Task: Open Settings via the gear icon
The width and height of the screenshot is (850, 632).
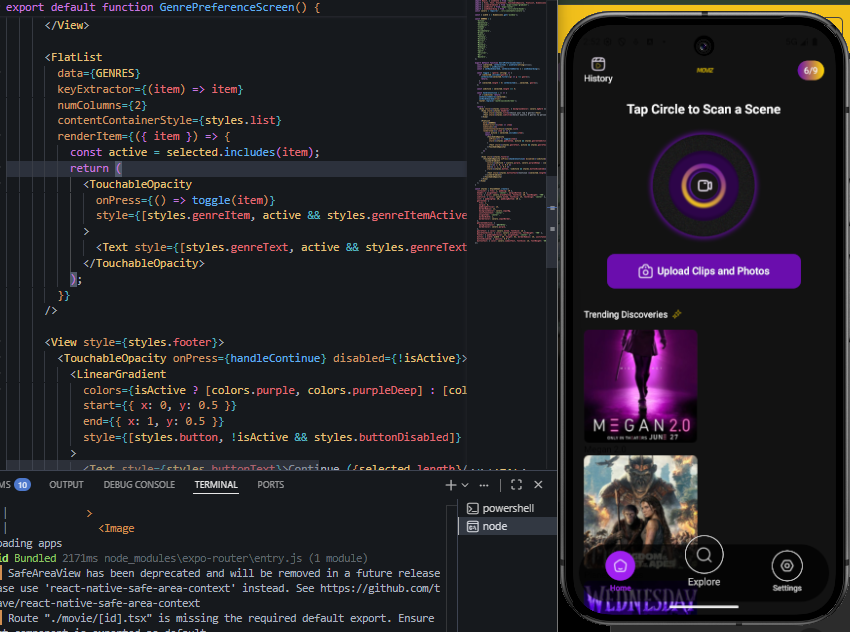Action: (x=787, y=566)
